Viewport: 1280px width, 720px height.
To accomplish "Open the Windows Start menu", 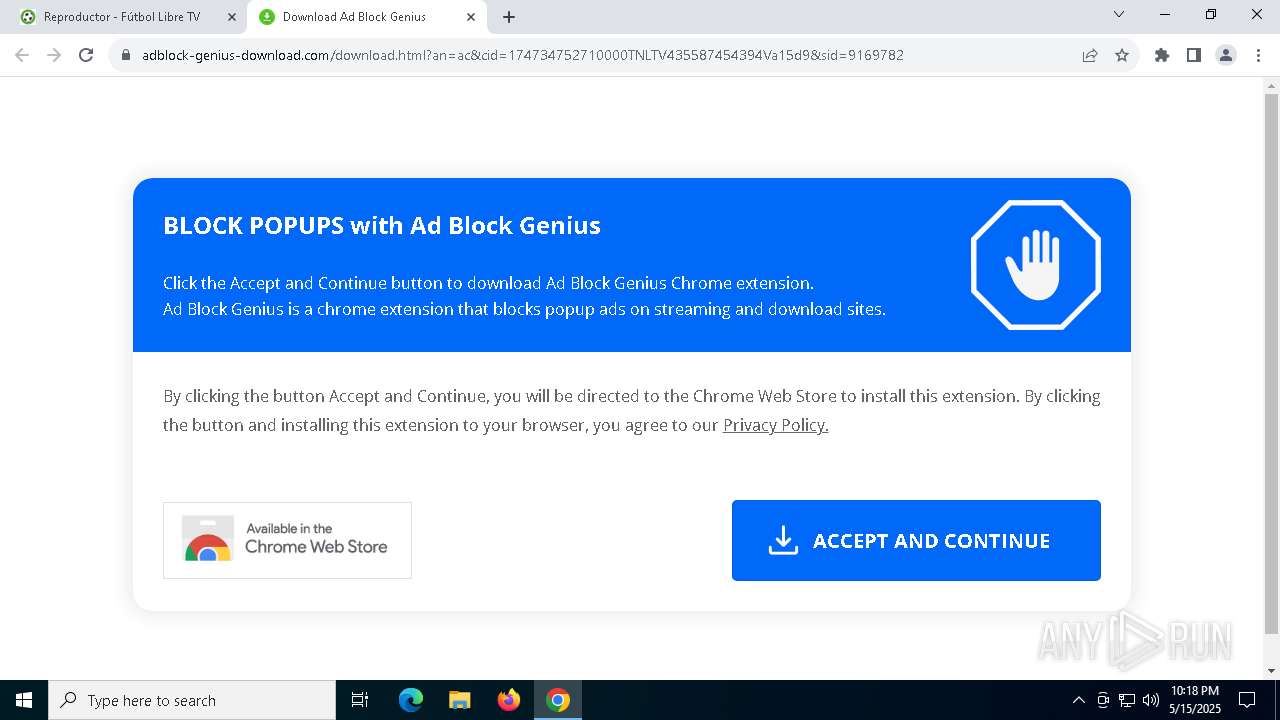I will tap(24, 700).
